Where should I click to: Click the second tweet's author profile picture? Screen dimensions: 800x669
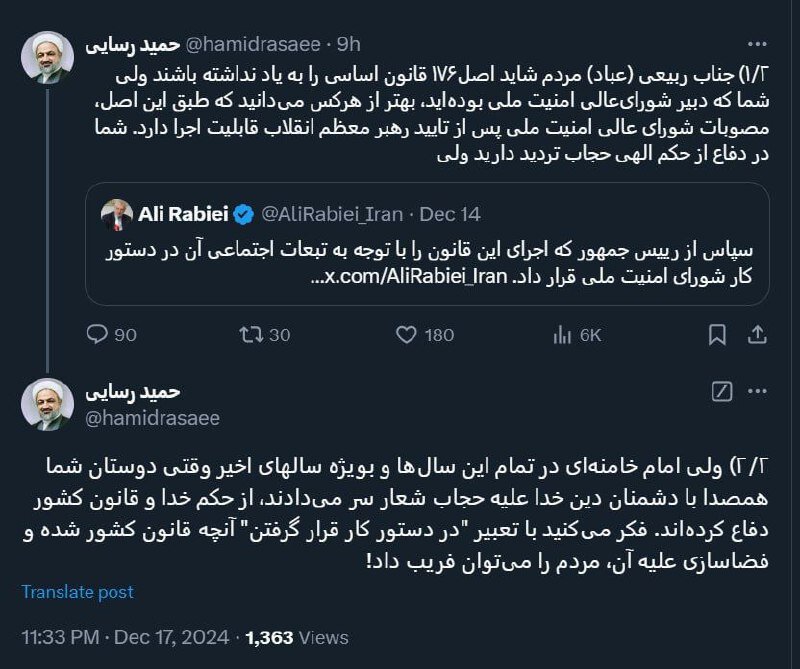point(49,403)
